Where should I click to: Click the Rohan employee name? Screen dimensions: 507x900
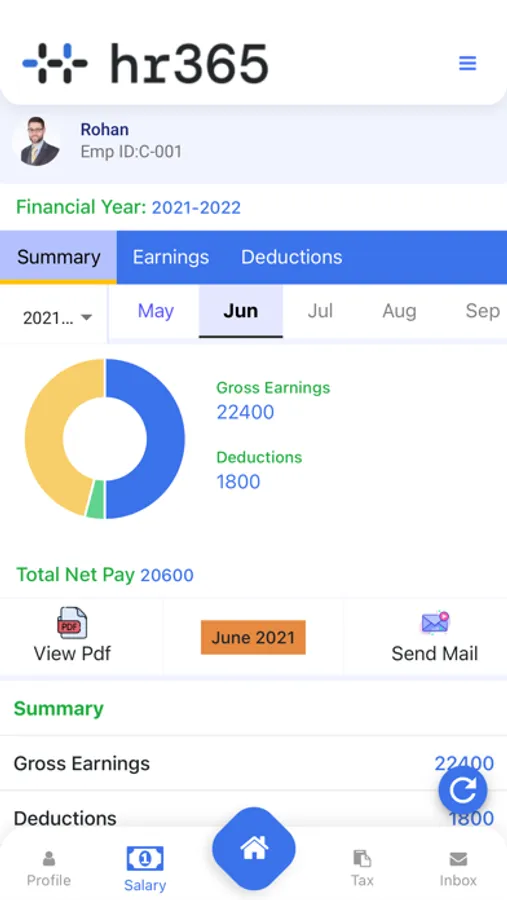[x=105, y=129]
